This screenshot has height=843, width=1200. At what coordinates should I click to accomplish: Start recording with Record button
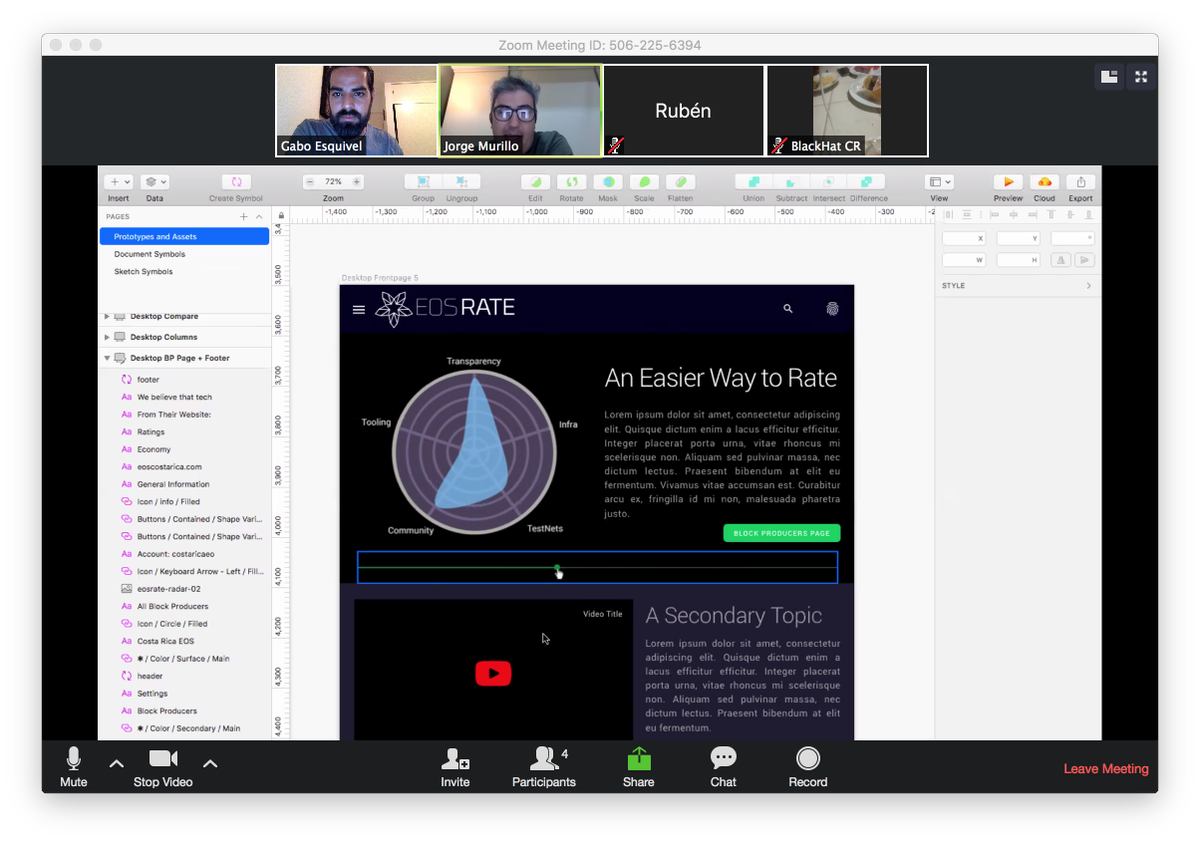point(808,767)
